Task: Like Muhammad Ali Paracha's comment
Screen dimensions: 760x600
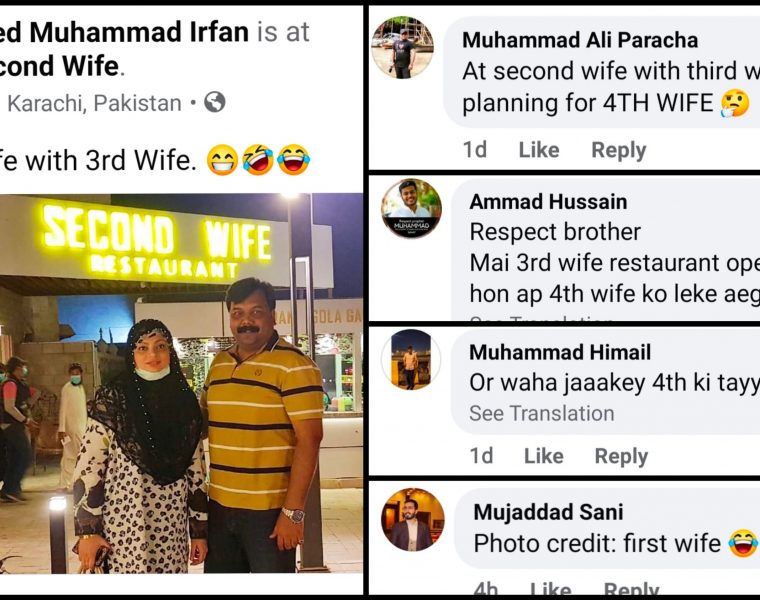Action: pos(539,150)
